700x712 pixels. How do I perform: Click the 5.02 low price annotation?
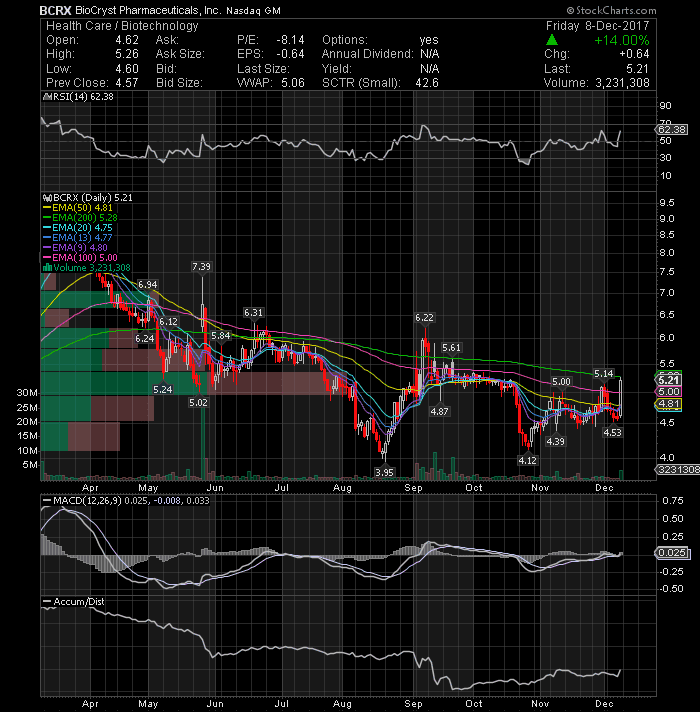198,402
